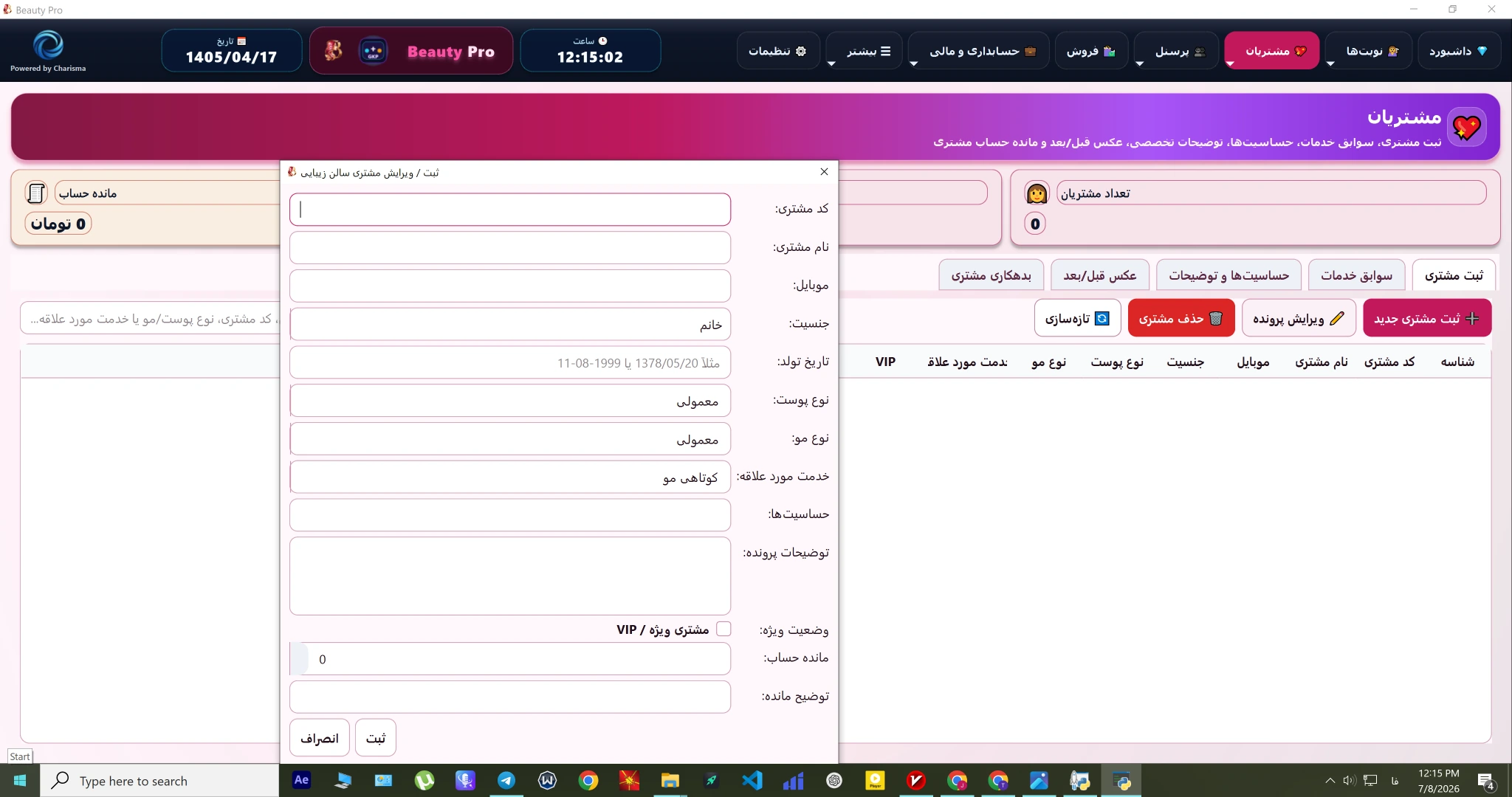1512x797 pixels.
Task: Expand the پرسنل menu arrow
Action: tap(1139, 64)
